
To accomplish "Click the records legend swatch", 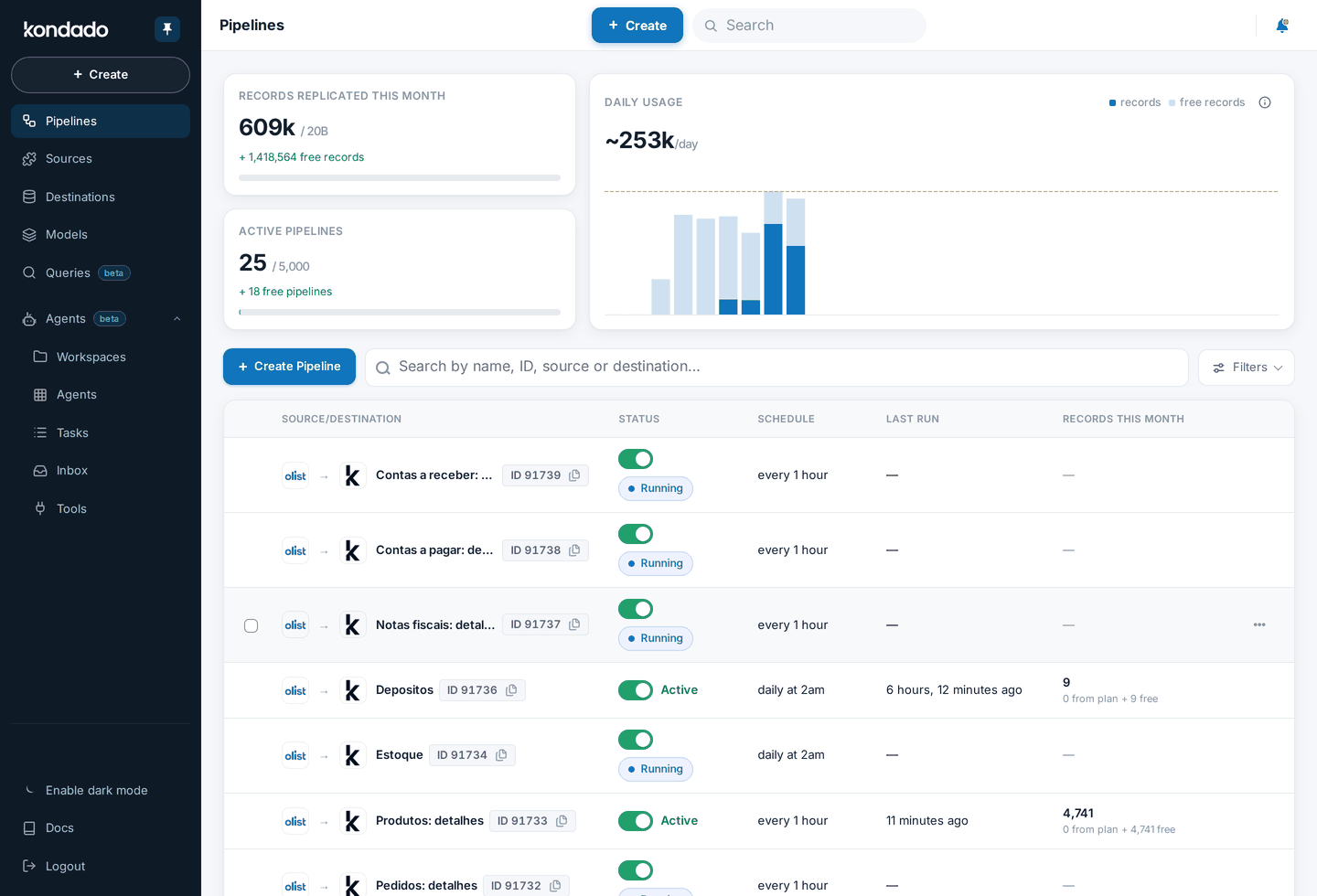I will click(x=1112, y=103).
